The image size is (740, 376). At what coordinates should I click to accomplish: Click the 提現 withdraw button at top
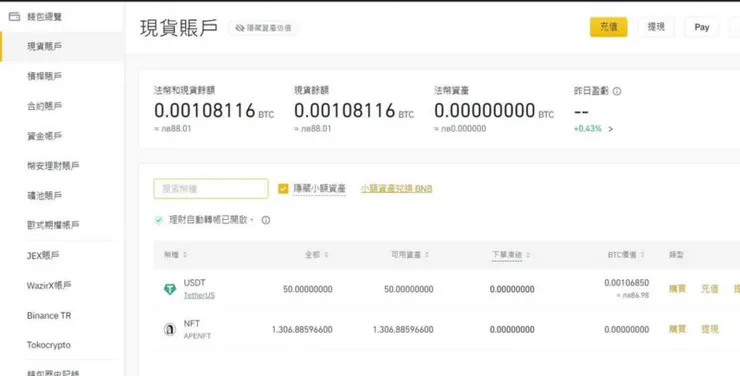(656, 27)
